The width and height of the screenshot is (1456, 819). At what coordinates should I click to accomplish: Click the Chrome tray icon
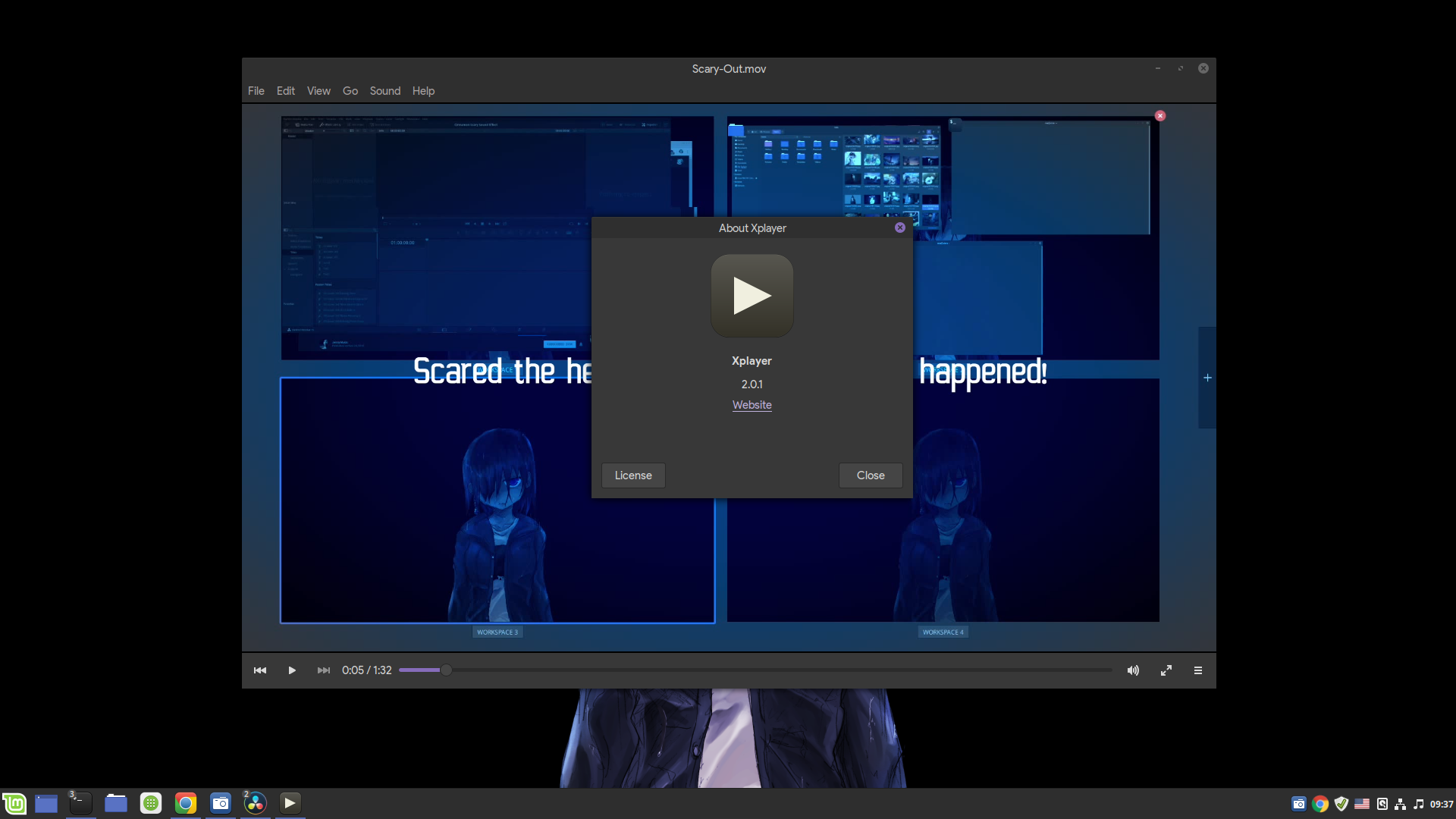point(1320,804)
